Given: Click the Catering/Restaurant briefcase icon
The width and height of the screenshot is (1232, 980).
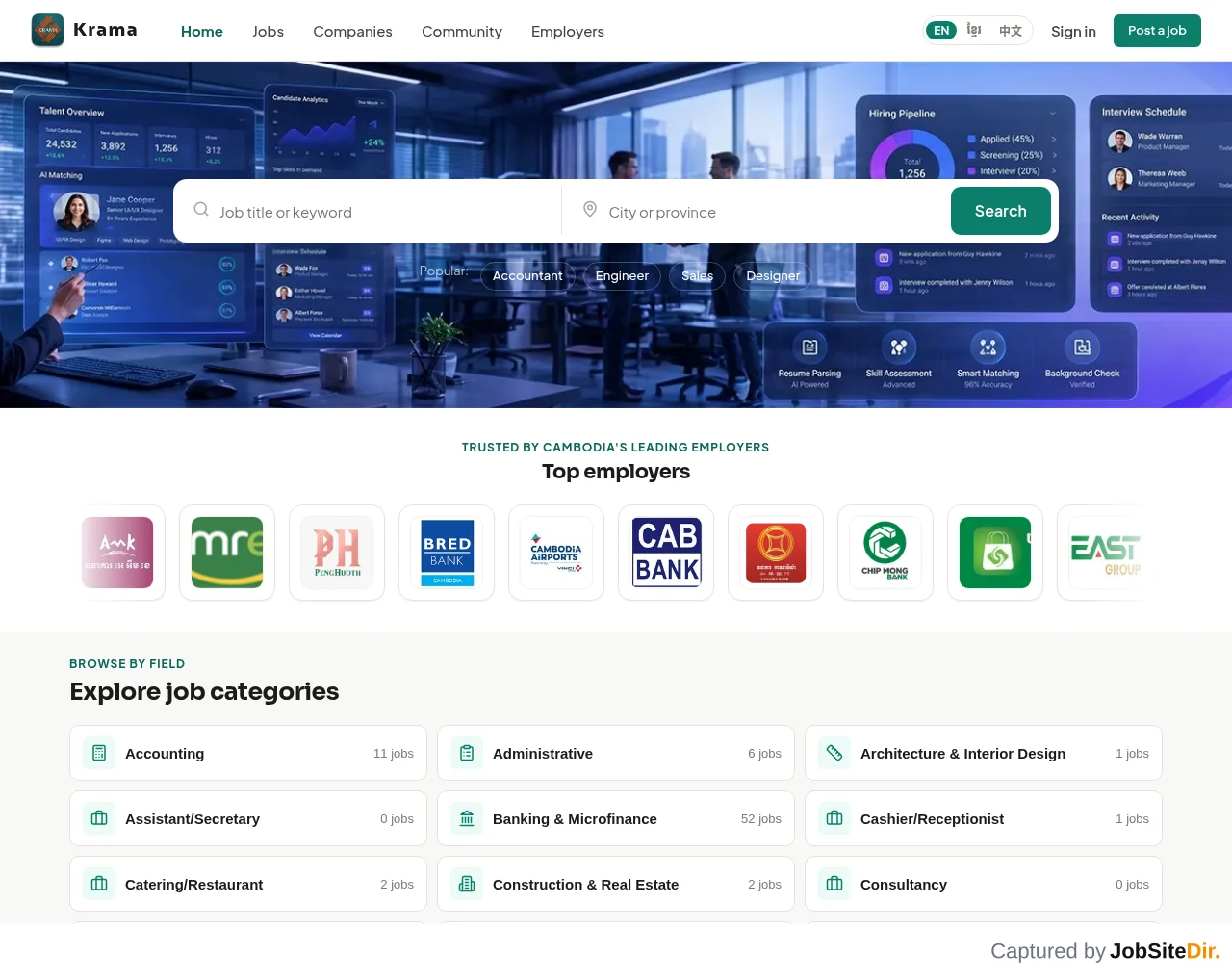Looking at the screenshot, I should click(99, 884).
